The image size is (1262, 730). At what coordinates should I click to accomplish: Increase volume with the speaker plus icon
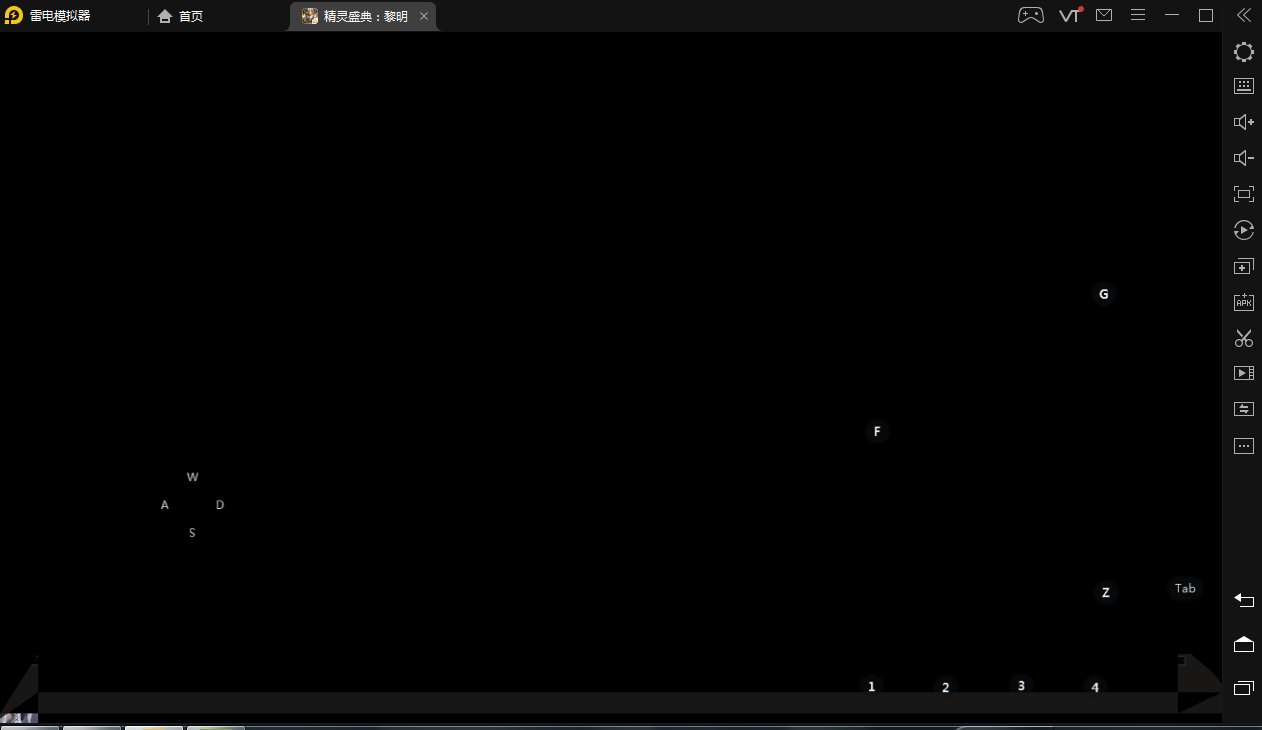tap(1243, 122)
